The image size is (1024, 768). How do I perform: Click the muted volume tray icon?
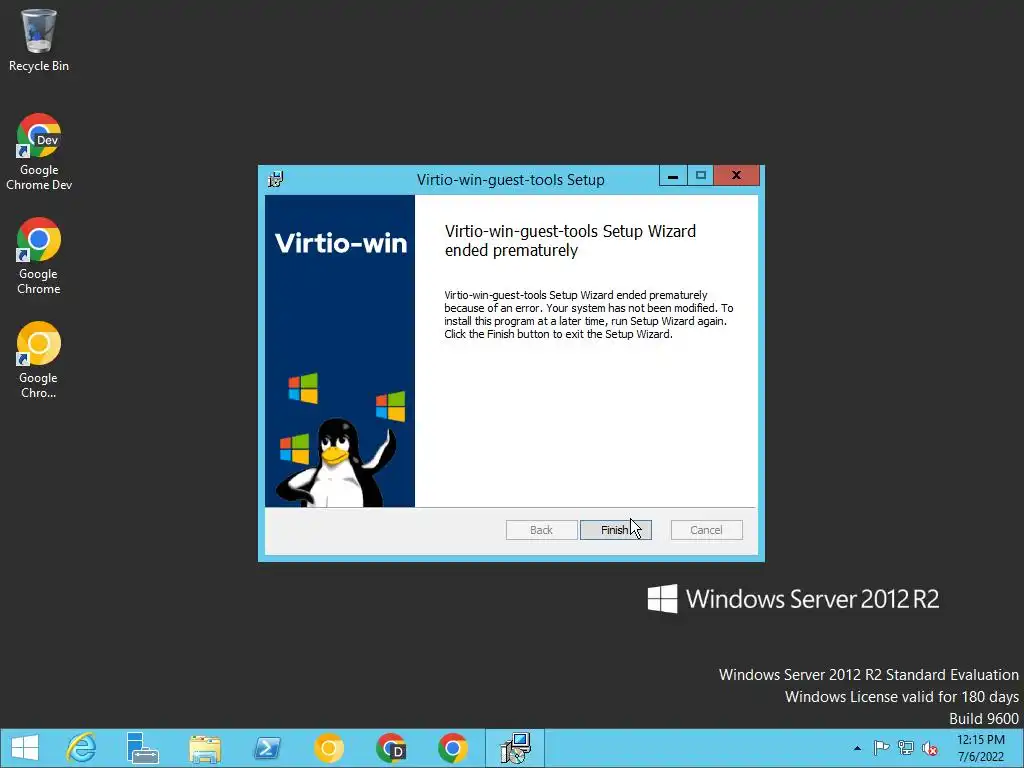point(930,748)
